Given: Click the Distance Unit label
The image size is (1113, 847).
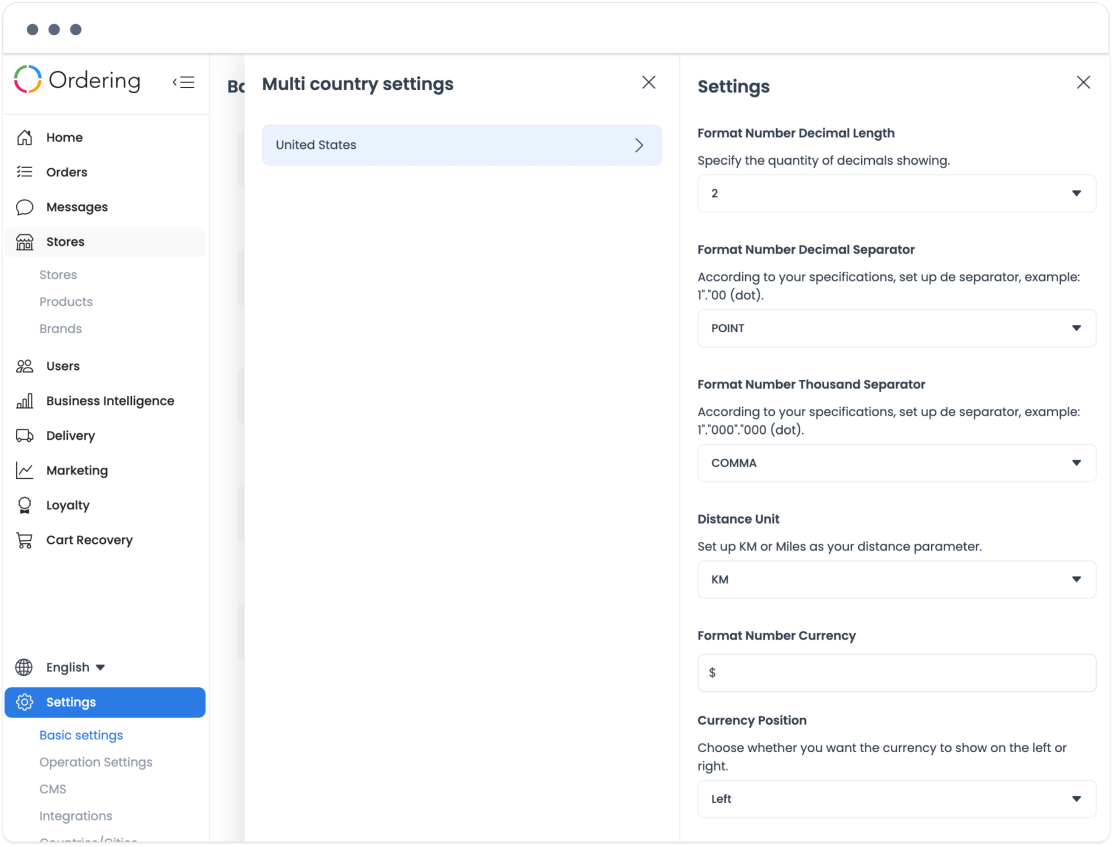Looking at the screenshot, I should pos(738,519).
